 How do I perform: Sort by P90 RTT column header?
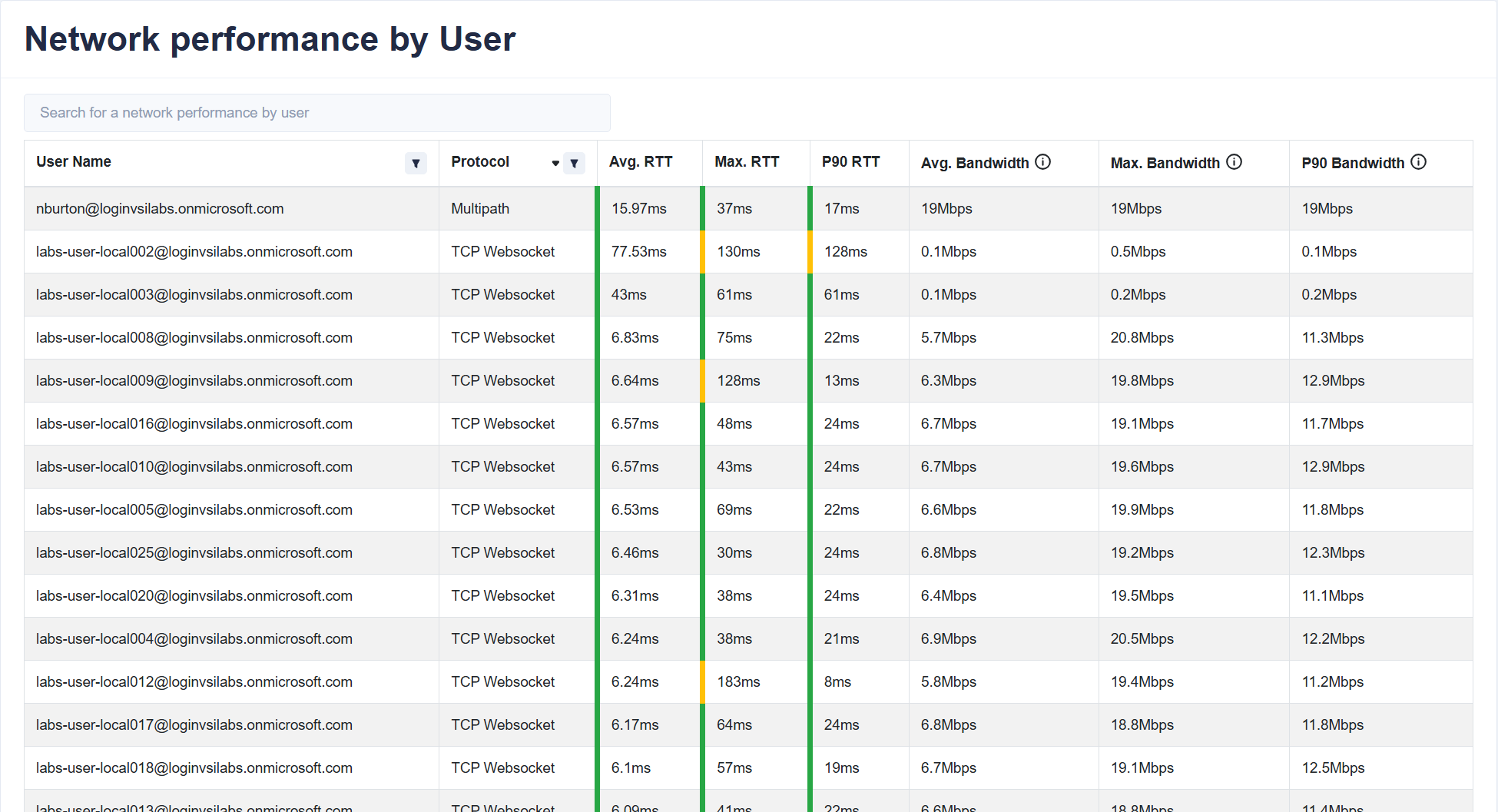point(851,162)
